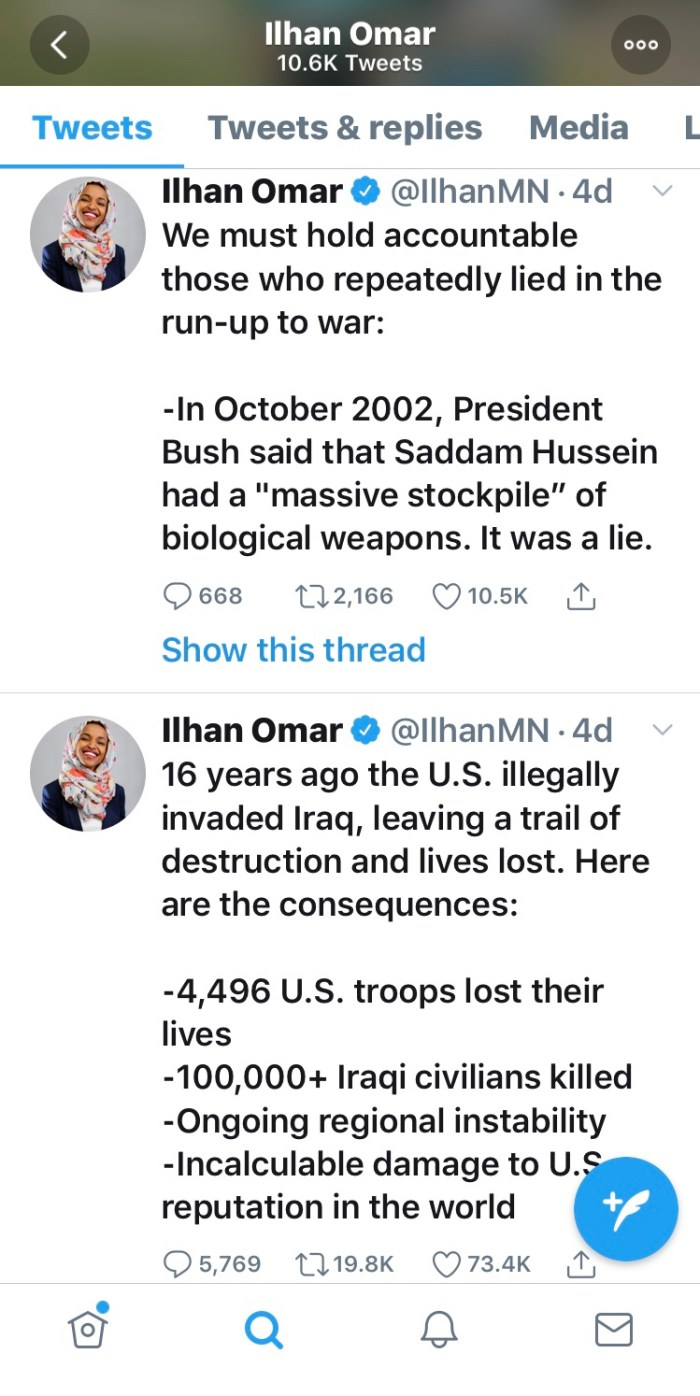
Task: Tap the compose new tweet button
Action: pos(626,1209)
